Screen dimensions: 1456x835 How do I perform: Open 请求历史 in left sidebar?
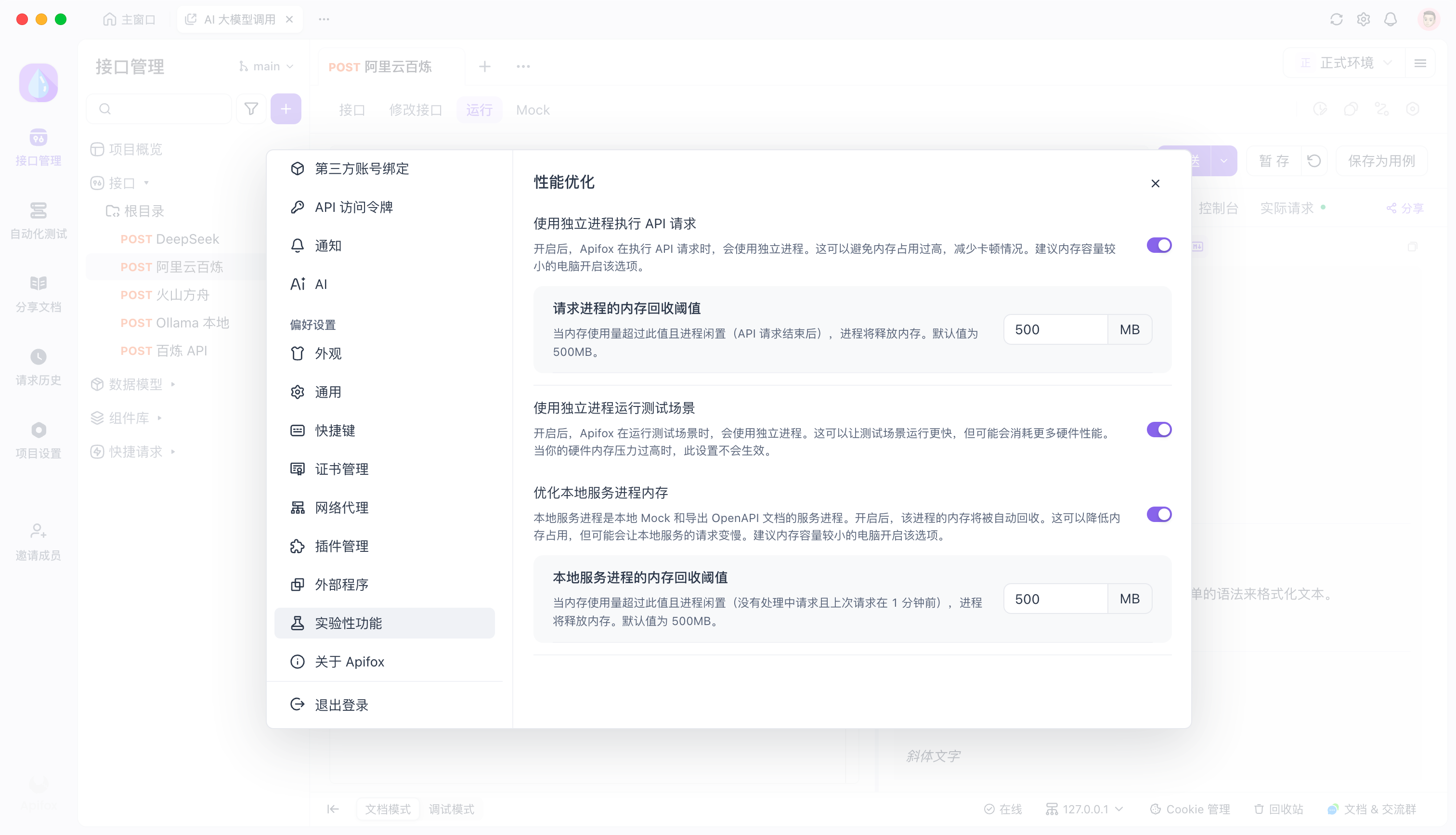[x=39, y=367]
